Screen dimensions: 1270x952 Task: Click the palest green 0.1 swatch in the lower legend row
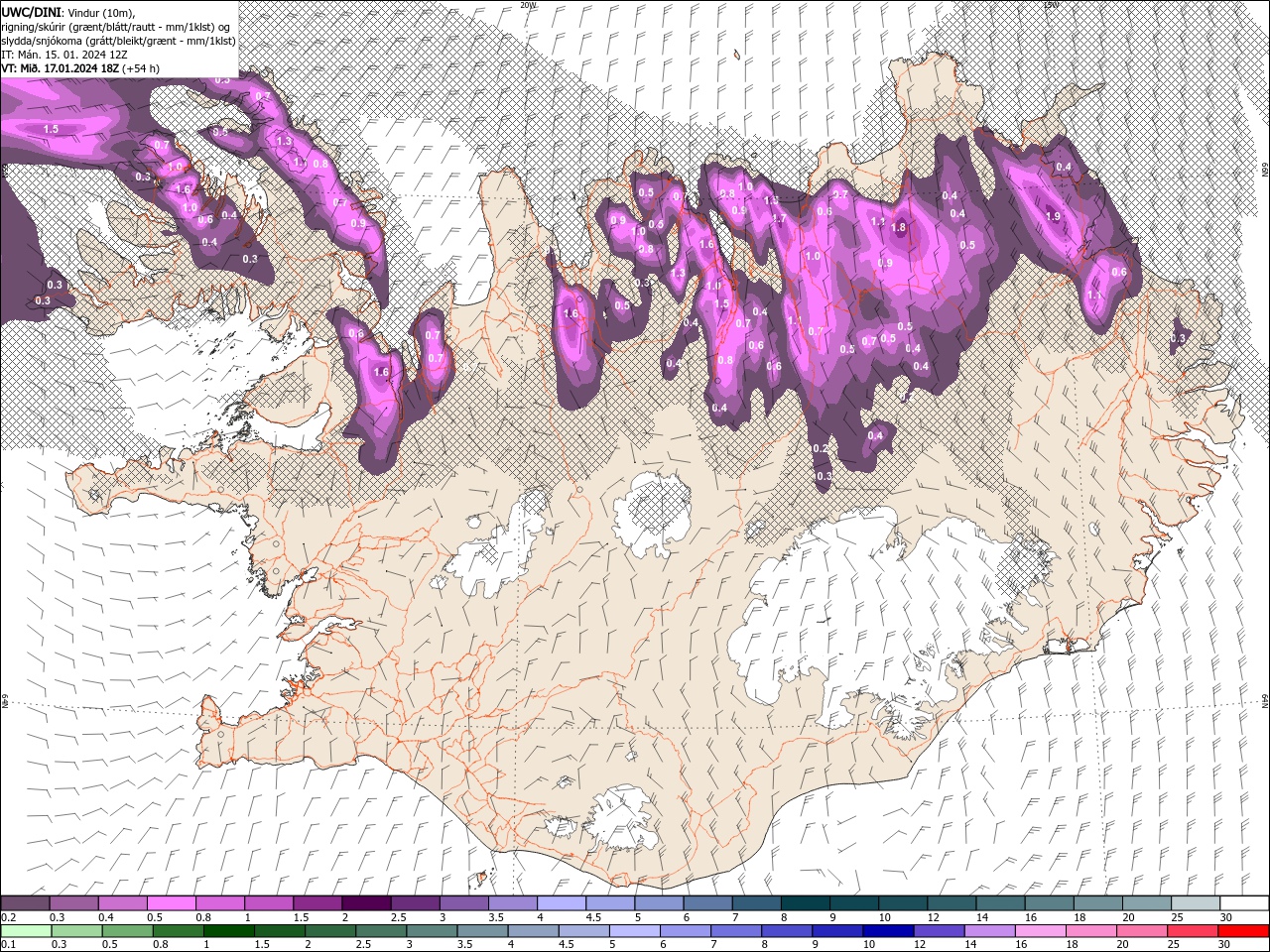26,931
